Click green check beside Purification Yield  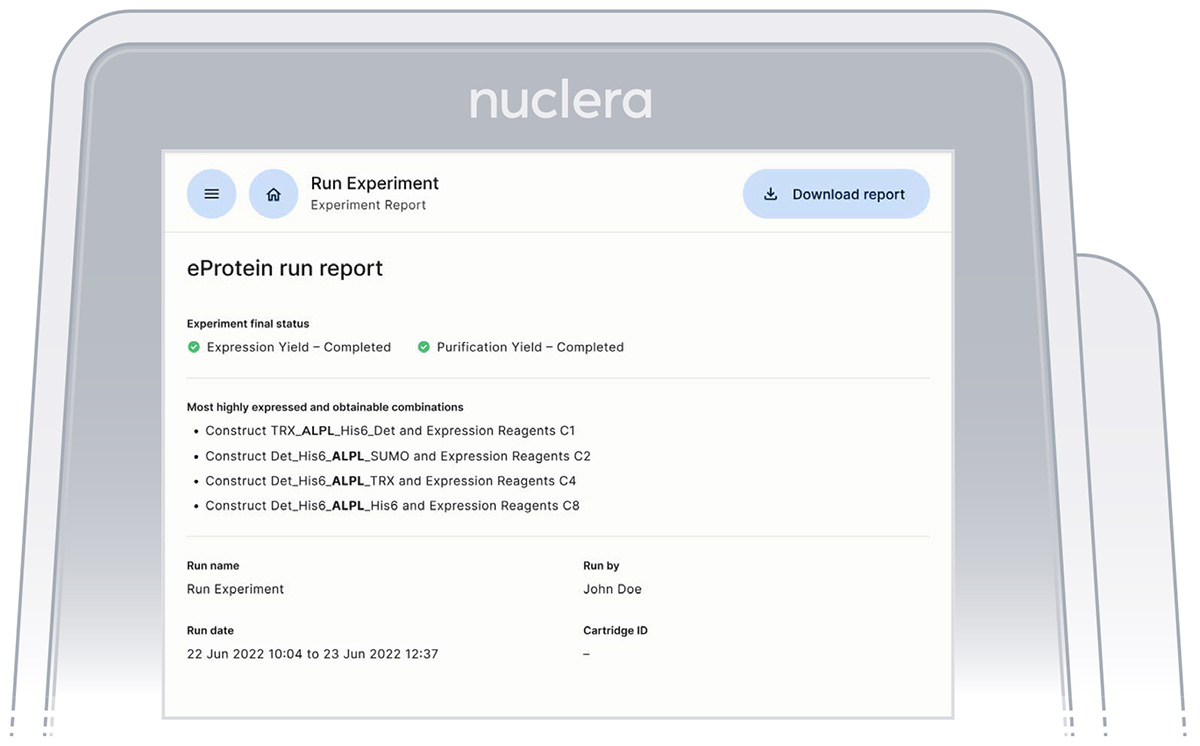click(x=424, y=347)
